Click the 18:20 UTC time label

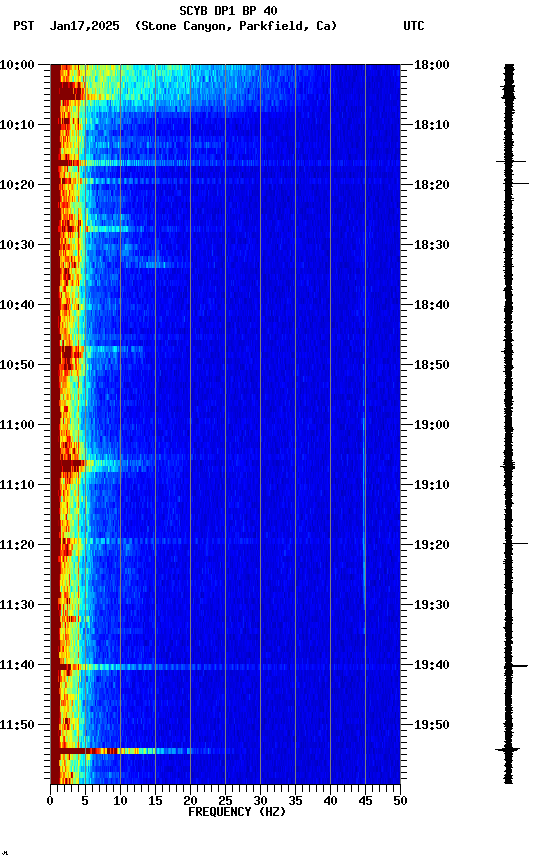pos(432,185)
